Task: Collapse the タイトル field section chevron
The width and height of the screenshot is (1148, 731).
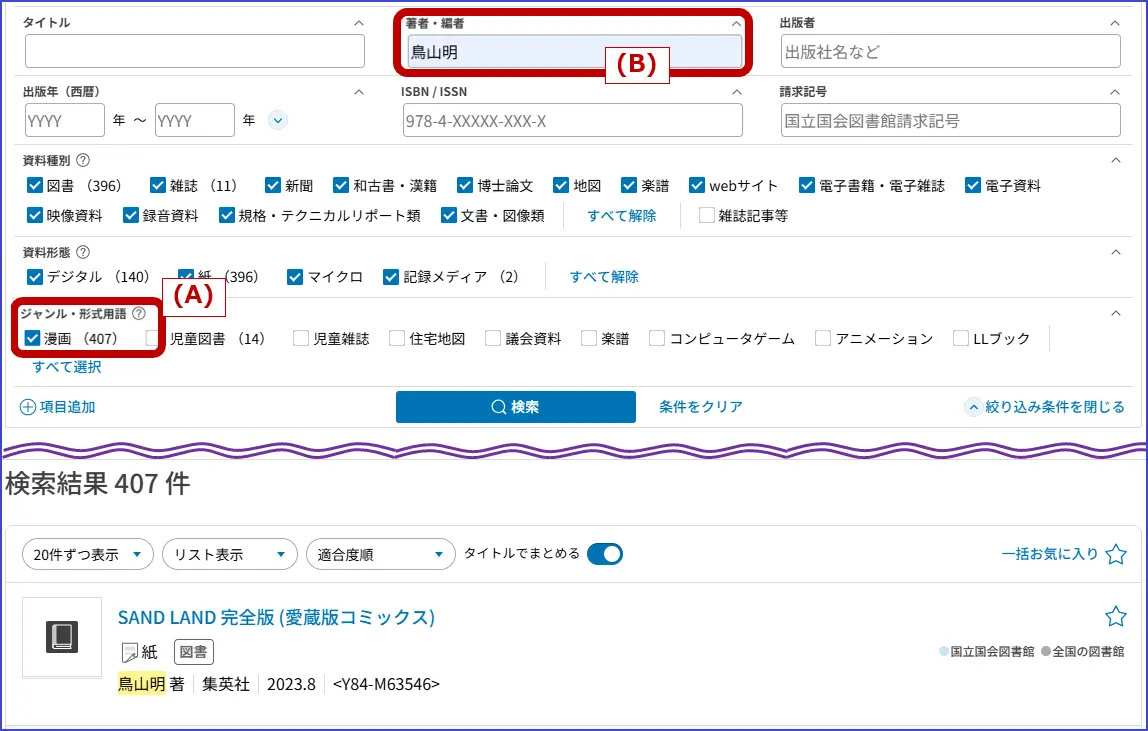Action: (x=359, y=23)
